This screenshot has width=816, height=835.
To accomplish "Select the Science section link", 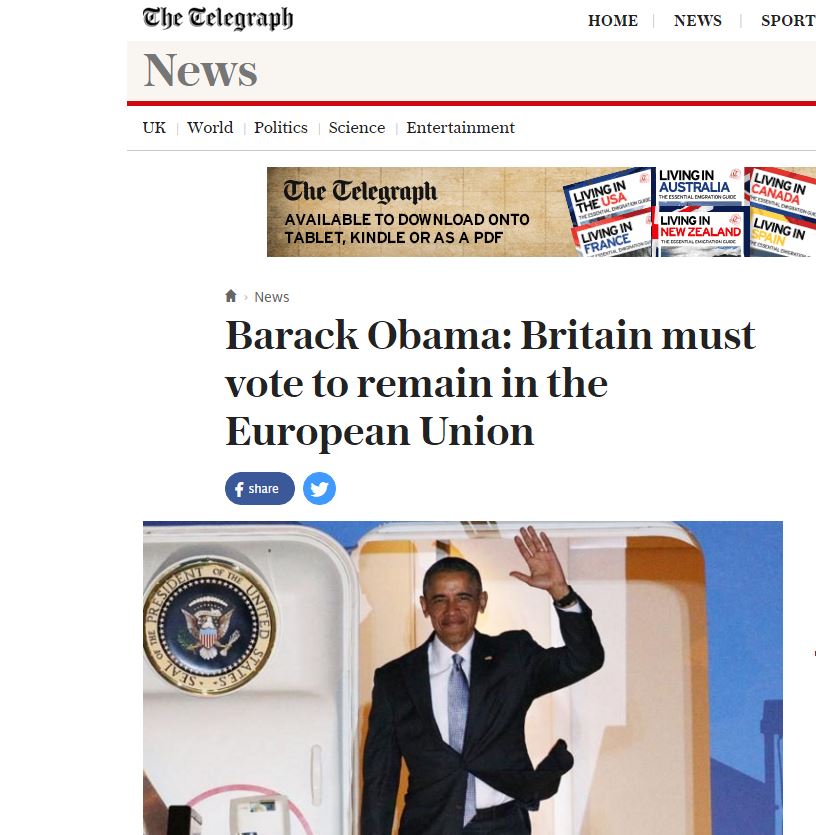I will point(357,128).
